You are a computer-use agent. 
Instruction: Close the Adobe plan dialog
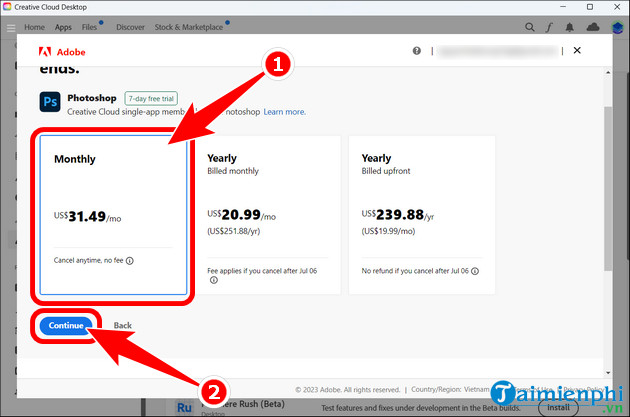click(x=577, y=50)
